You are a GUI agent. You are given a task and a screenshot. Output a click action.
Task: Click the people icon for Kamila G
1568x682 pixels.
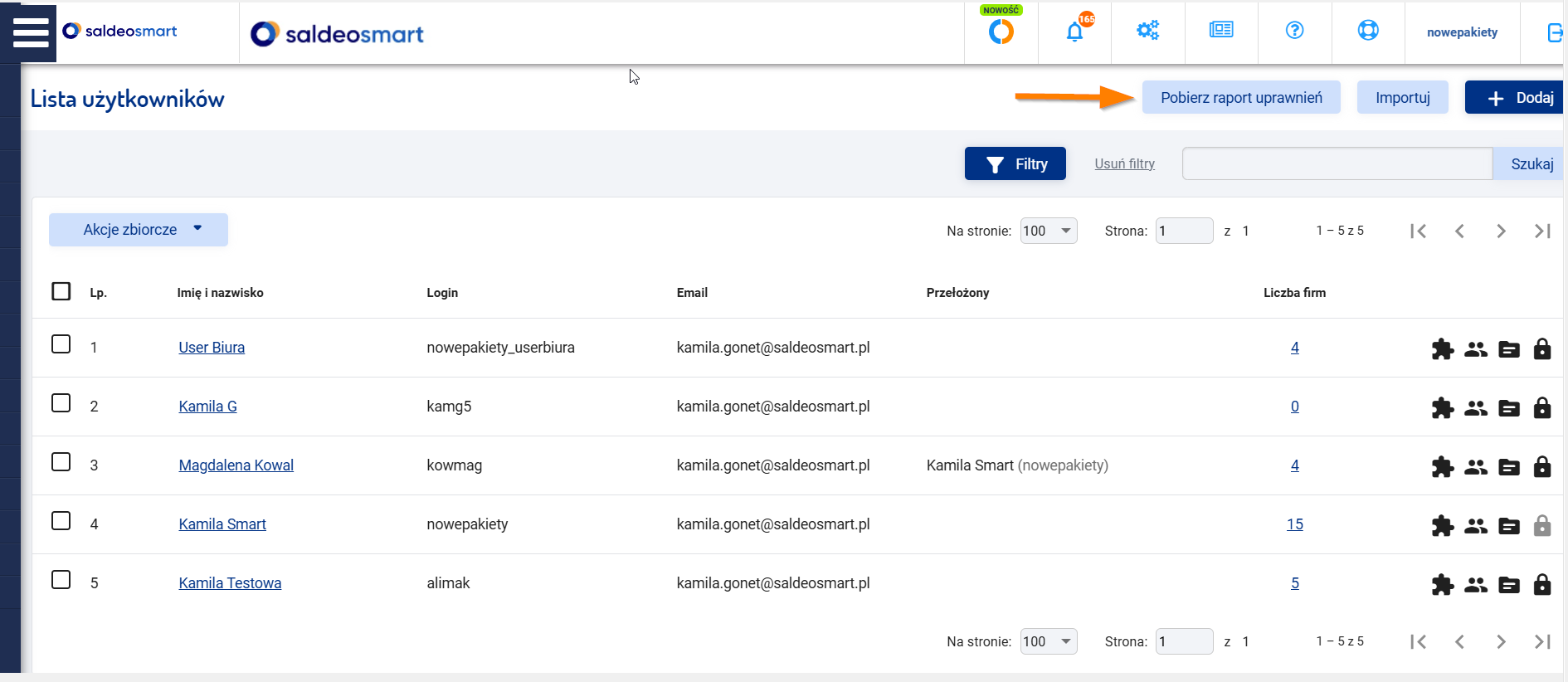point(1476,408)
